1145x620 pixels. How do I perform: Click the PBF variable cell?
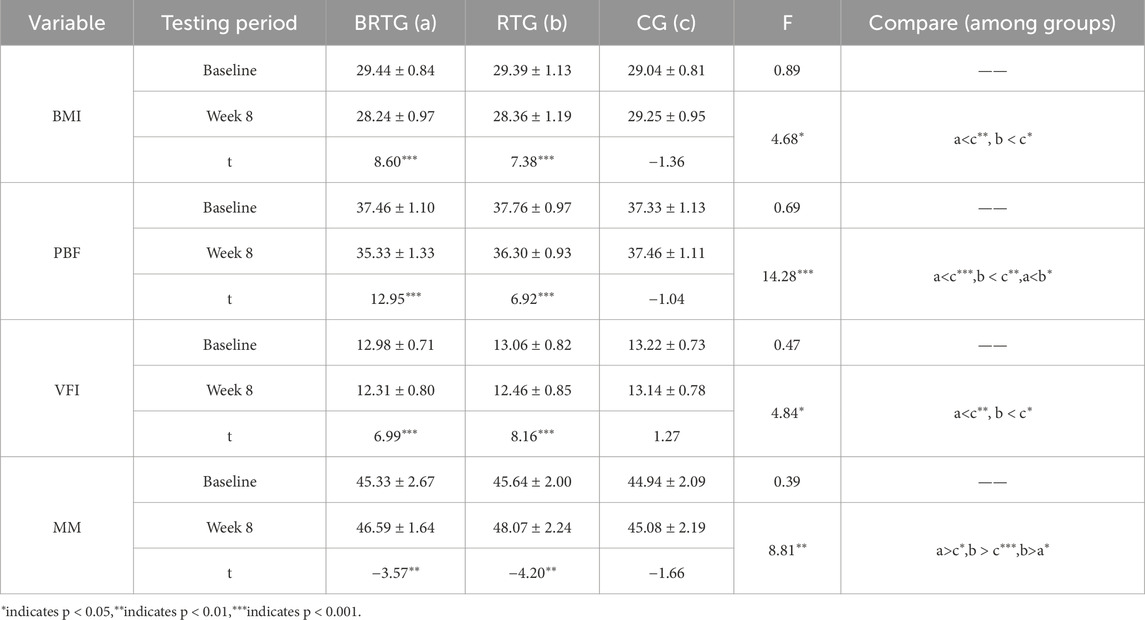coord(68,253)
